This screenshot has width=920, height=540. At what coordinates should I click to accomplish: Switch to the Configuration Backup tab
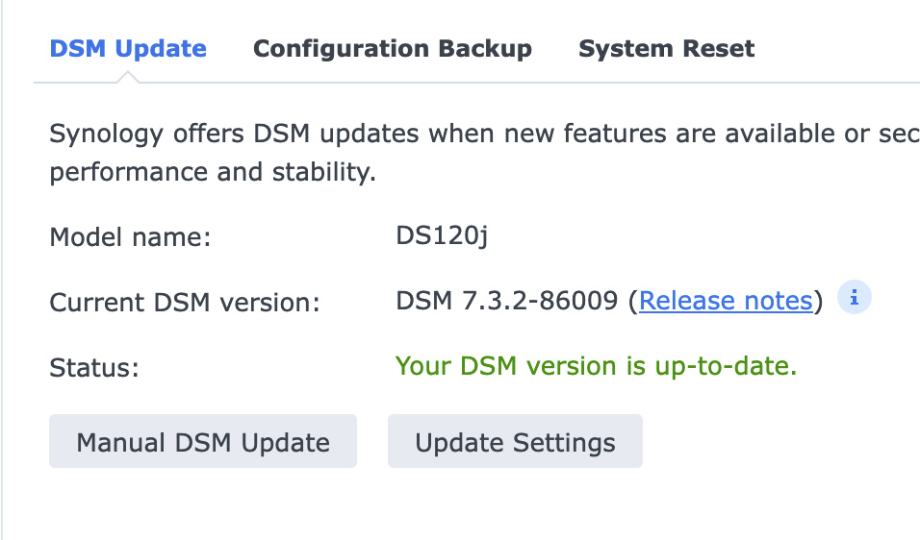(392, 49)
